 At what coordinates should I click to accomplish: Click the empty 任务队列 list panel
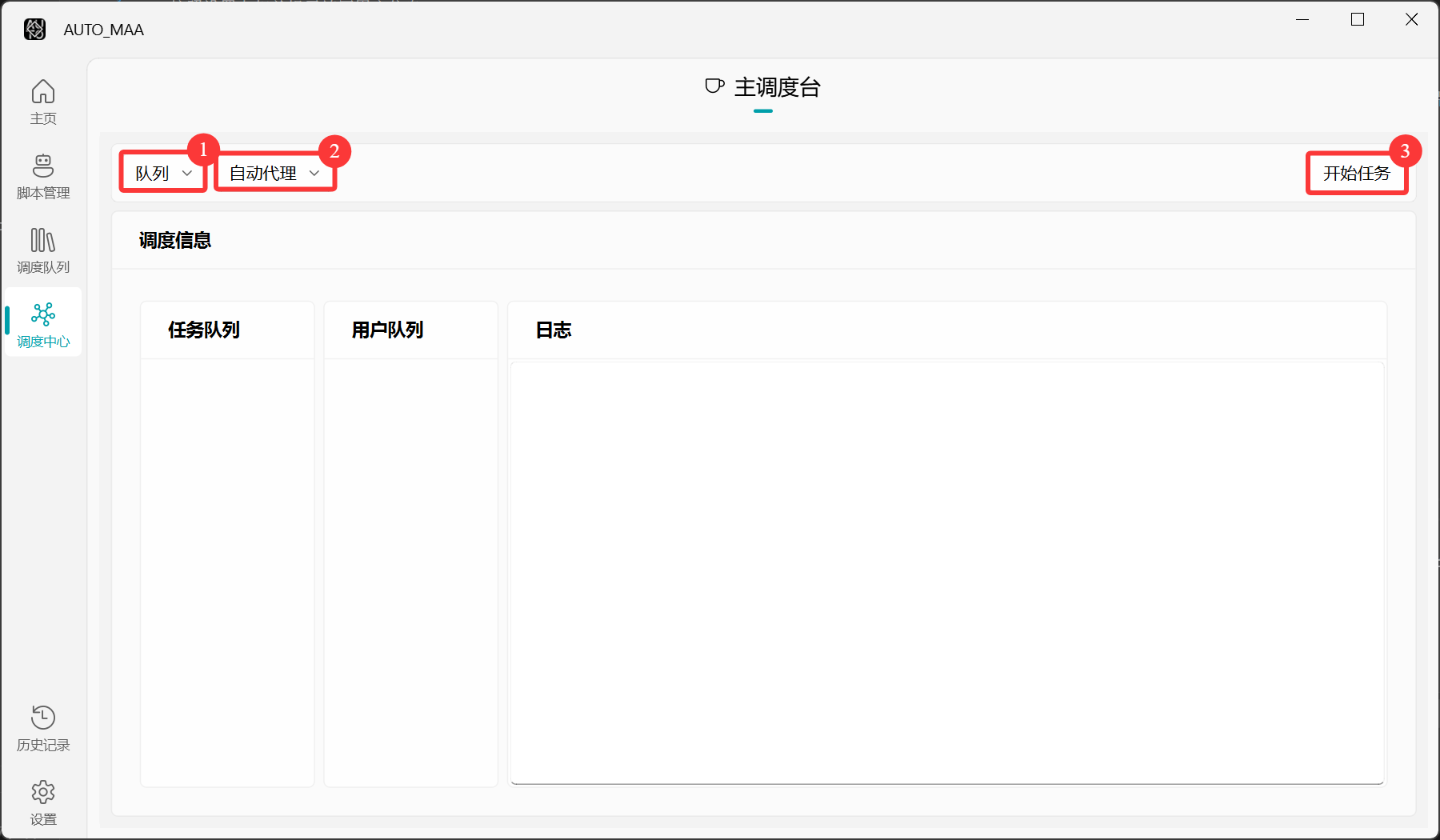[x=227, y=572]
